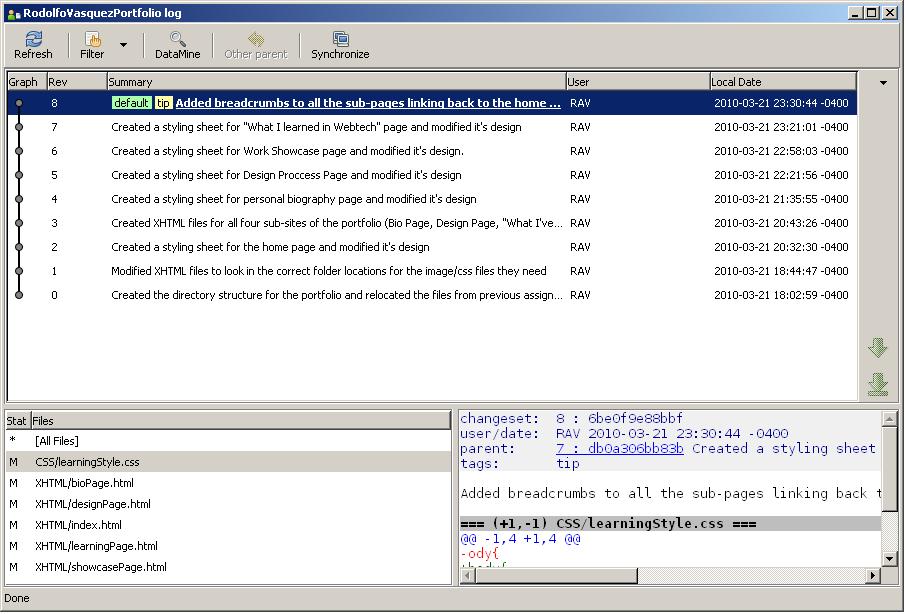The height and width of the screenshot is (614, 906).
Task: Select revision 2 home page styling row
Action: click(432, 247)
